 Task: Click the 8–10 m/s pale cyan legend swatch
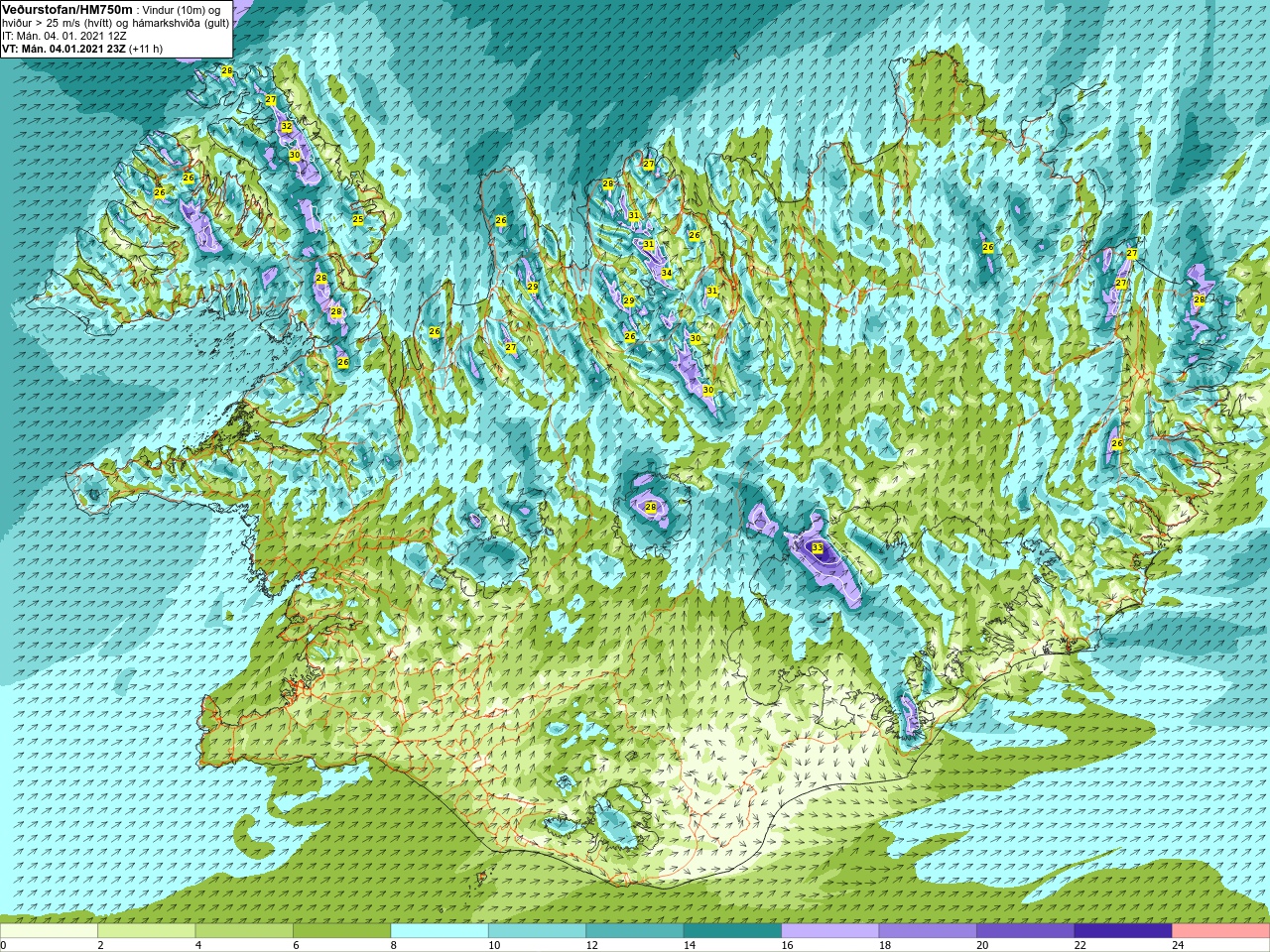click(x=440, y=931)
